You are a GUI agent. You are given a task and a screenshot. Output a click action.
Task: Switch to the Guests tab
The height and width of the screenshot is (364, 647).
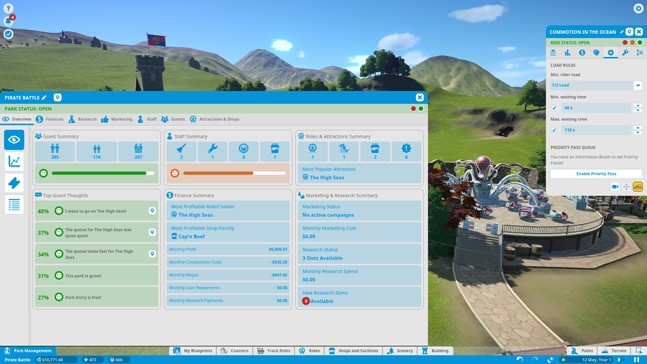[173, 119]
